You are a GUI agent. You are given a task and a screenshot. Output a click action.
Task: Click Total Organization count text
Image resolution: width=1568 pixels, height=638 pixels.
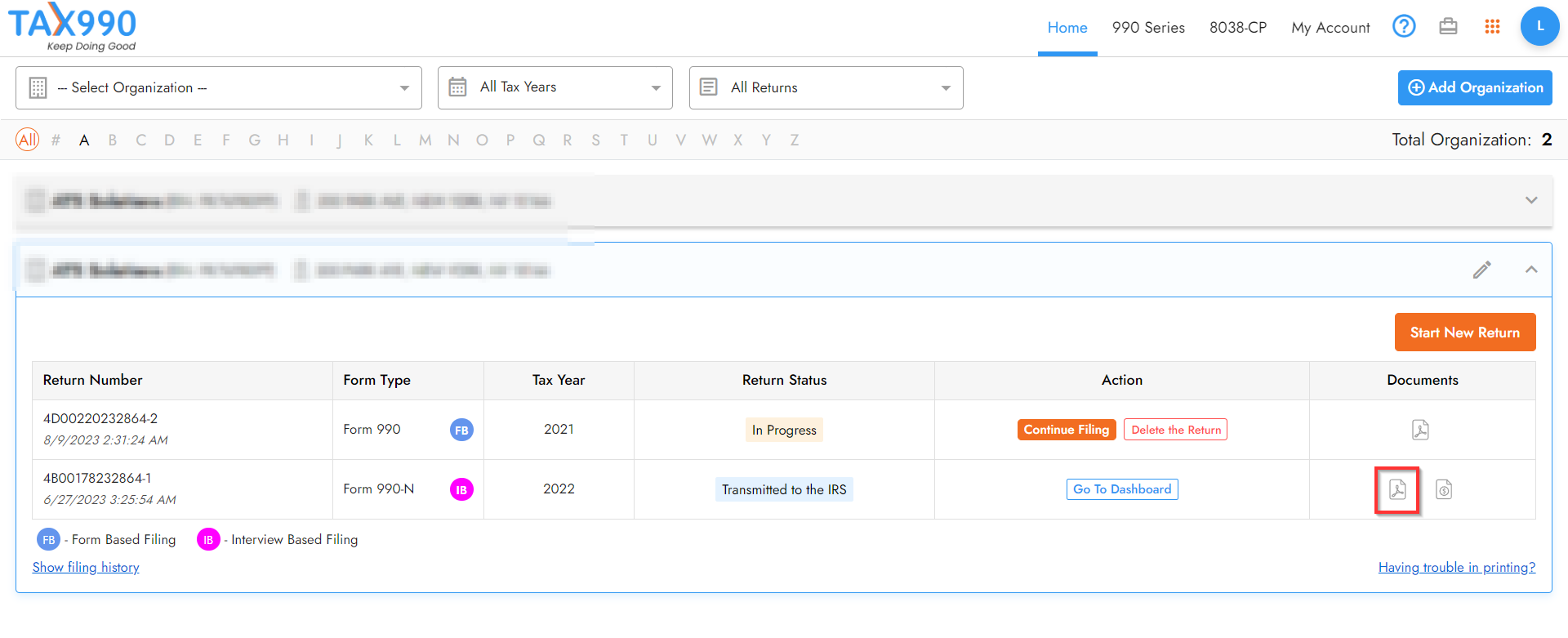[1472, 140]
